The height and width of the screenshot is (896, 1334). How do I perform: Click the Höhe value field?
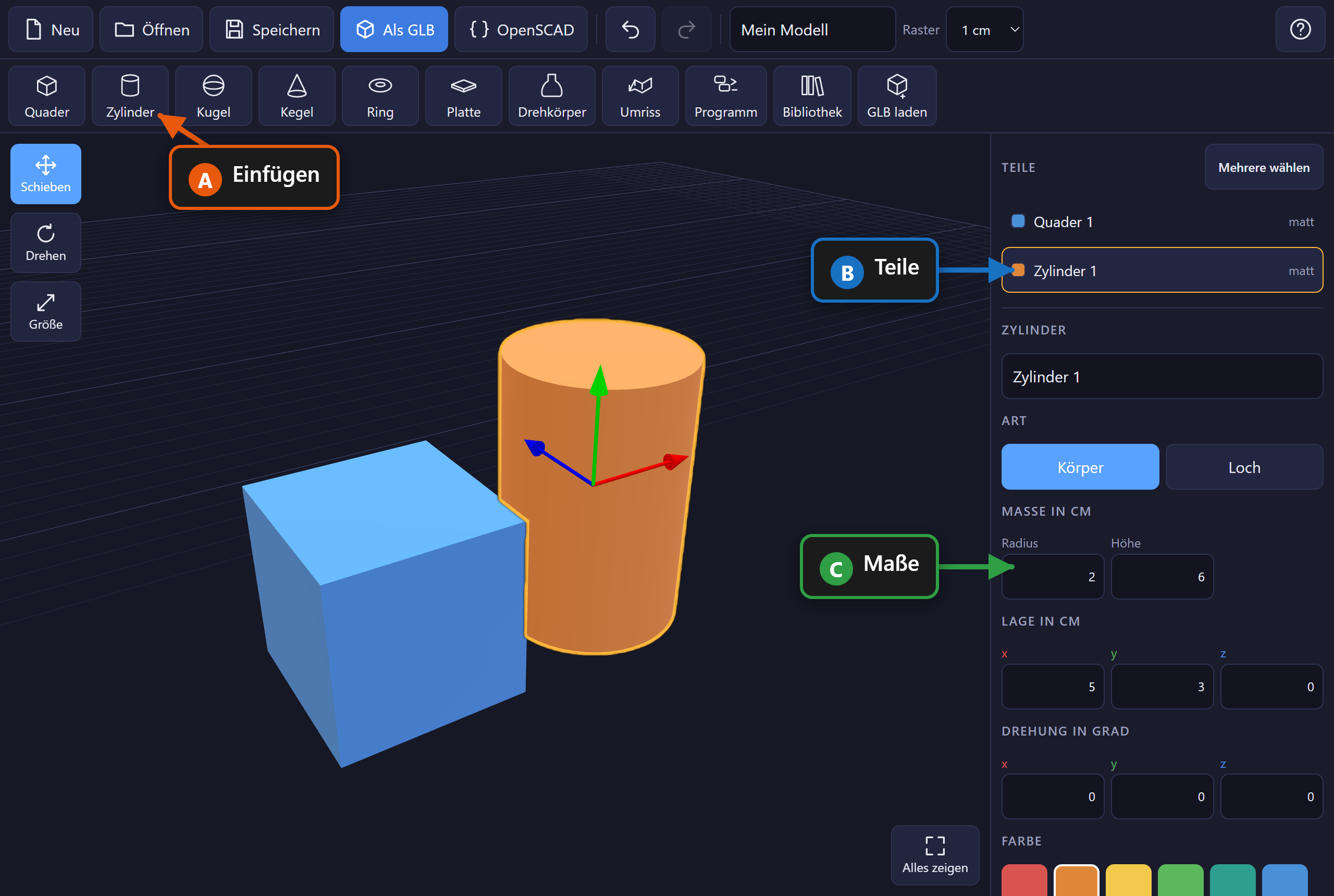[1162, 577]
